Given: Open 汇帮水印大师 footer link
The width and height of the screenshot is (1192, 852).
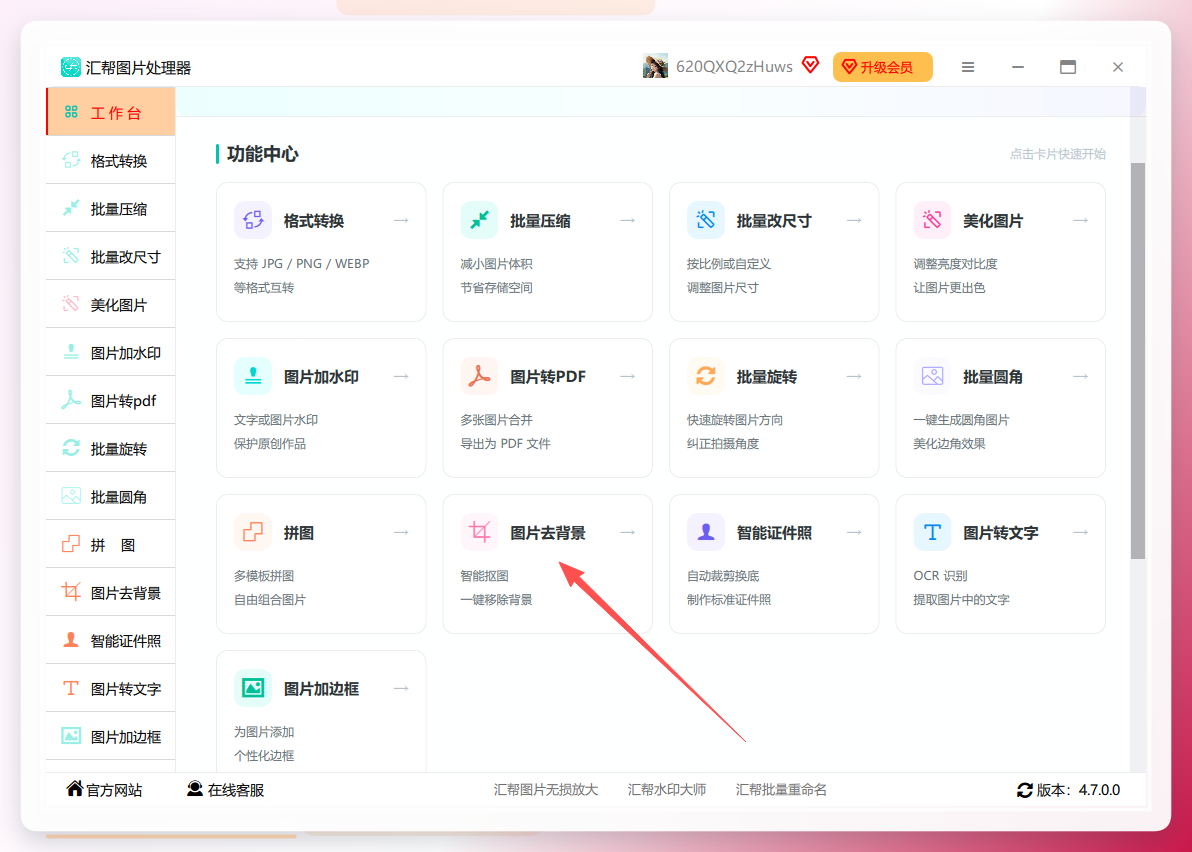Looking at the screenshot, I should pos(667,790).
